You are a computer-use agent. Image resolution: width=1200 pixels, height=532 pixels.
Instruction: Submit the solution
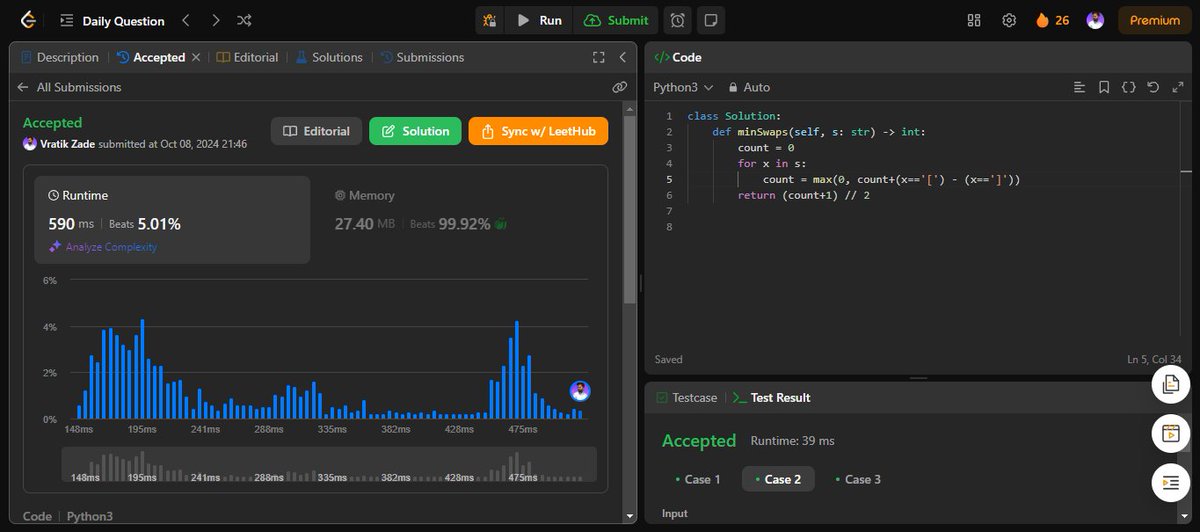tap(616, 20)
